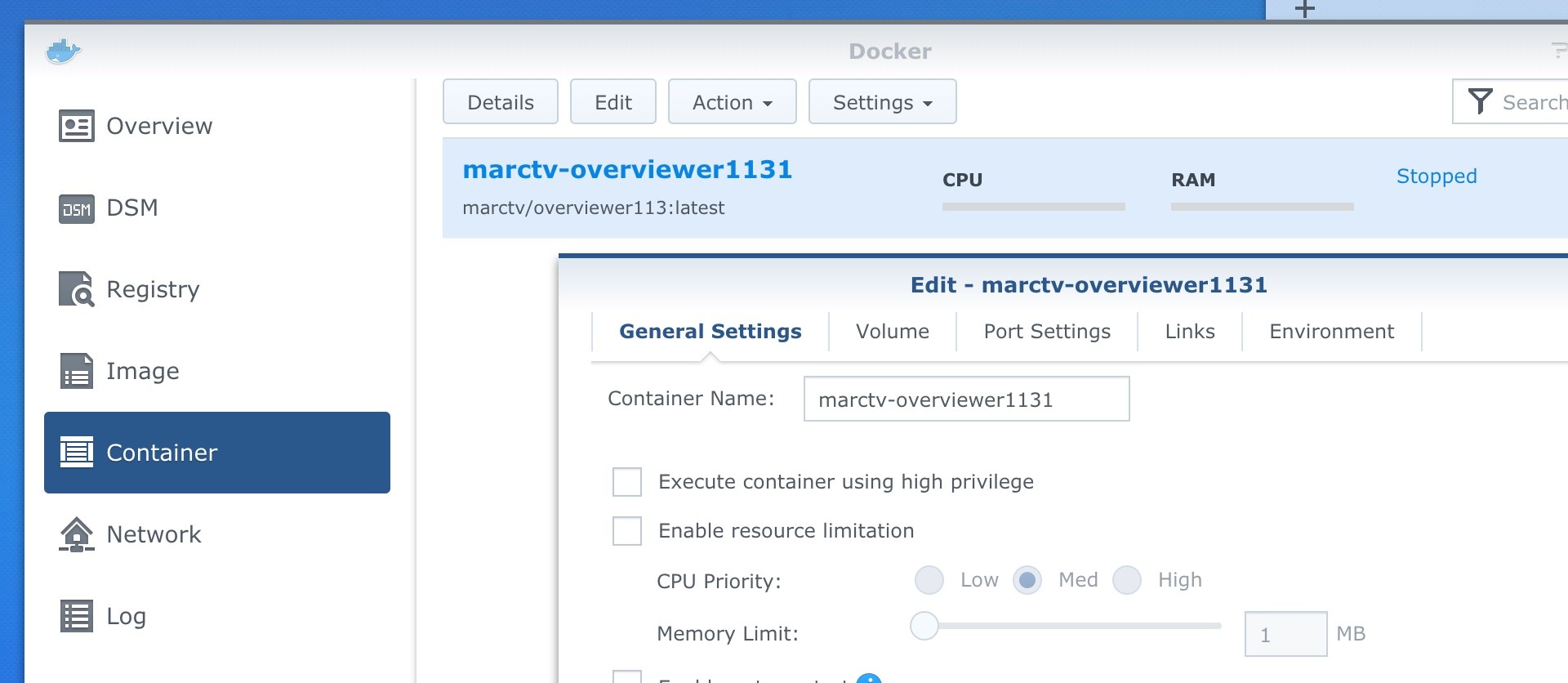
Task: Click the filter funnel icon in search
Action: (x=1480, y=101)
